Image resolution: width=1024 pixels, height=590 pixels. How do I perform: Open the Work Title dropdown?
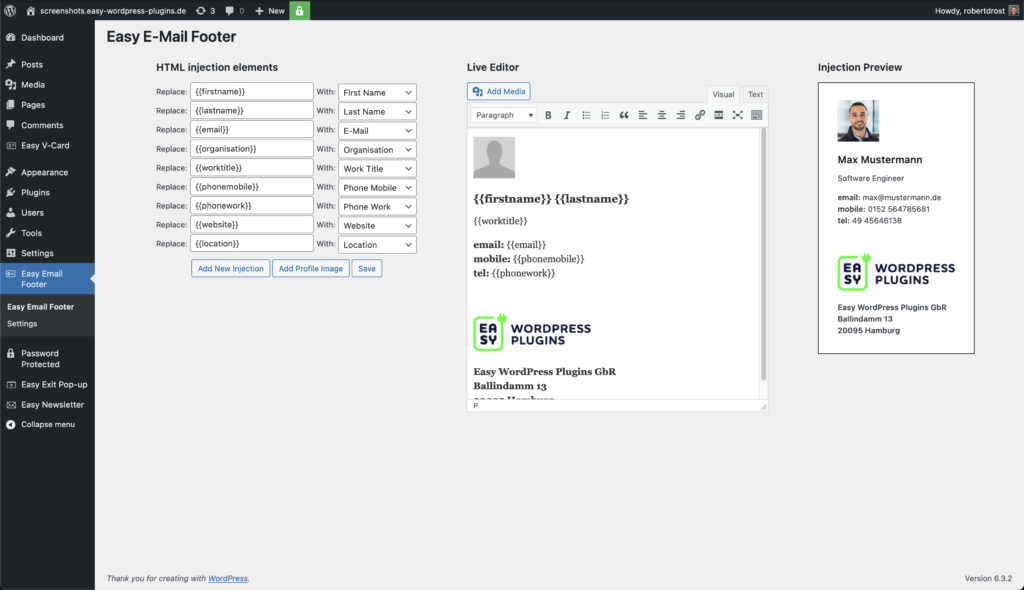pos(377,169)
